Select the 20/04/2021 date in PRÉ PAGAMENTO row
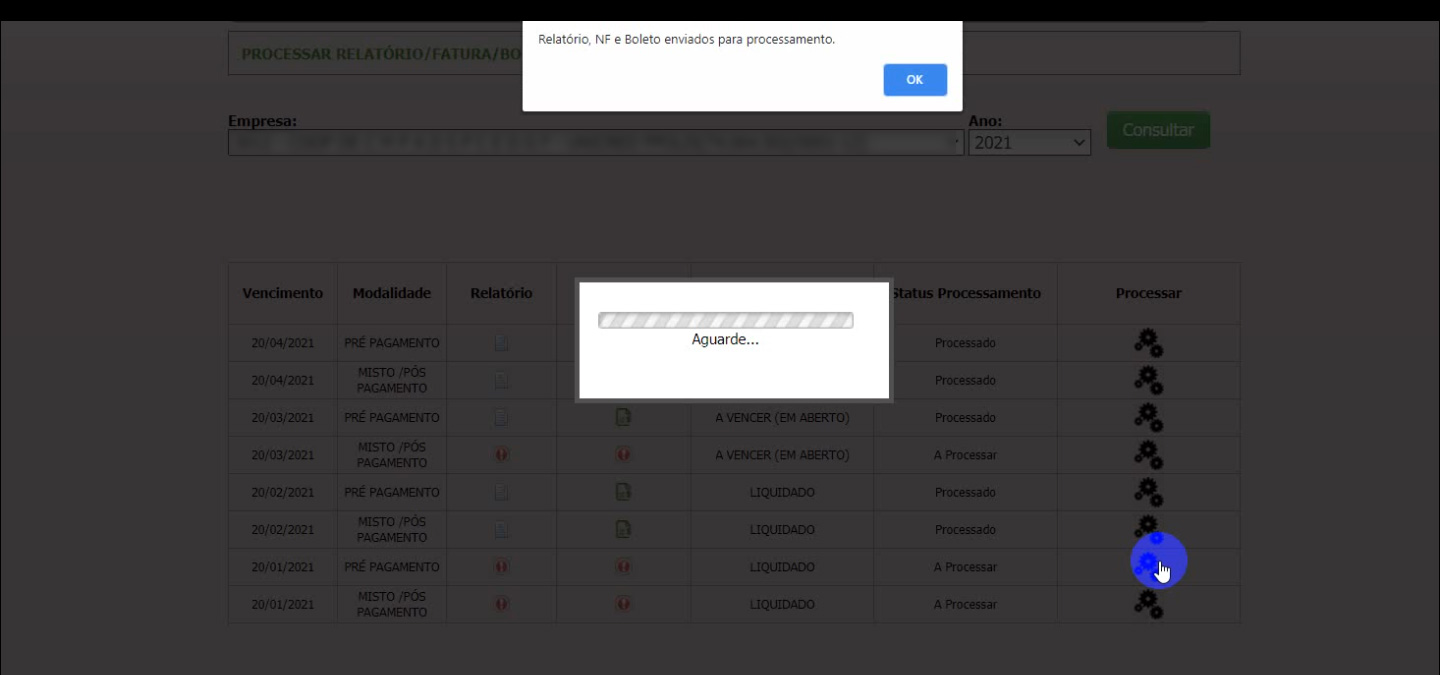1440x675 pixels. 283,343
